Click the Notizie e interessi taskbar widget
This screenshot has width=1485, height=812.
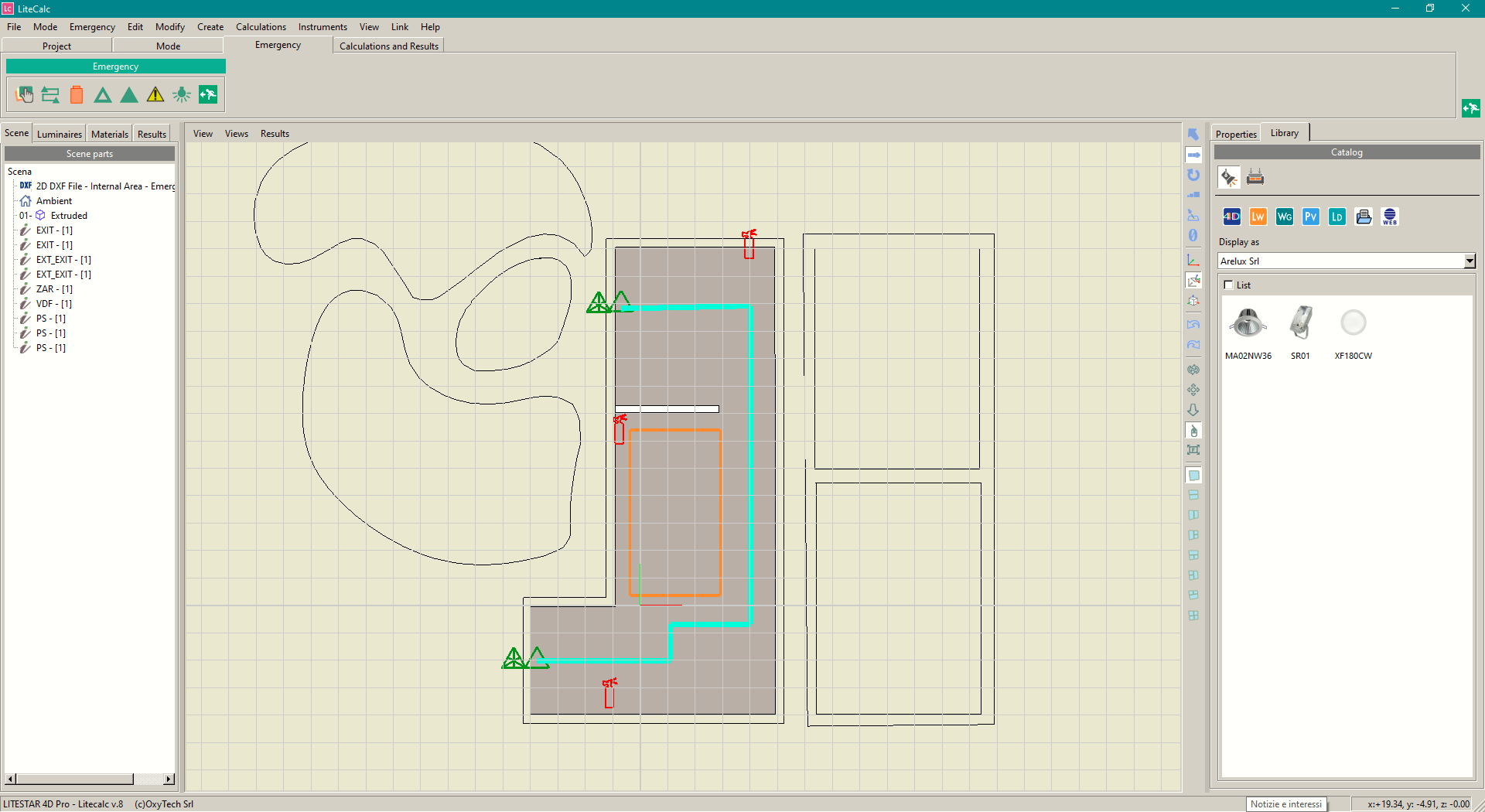[1286, 804]
